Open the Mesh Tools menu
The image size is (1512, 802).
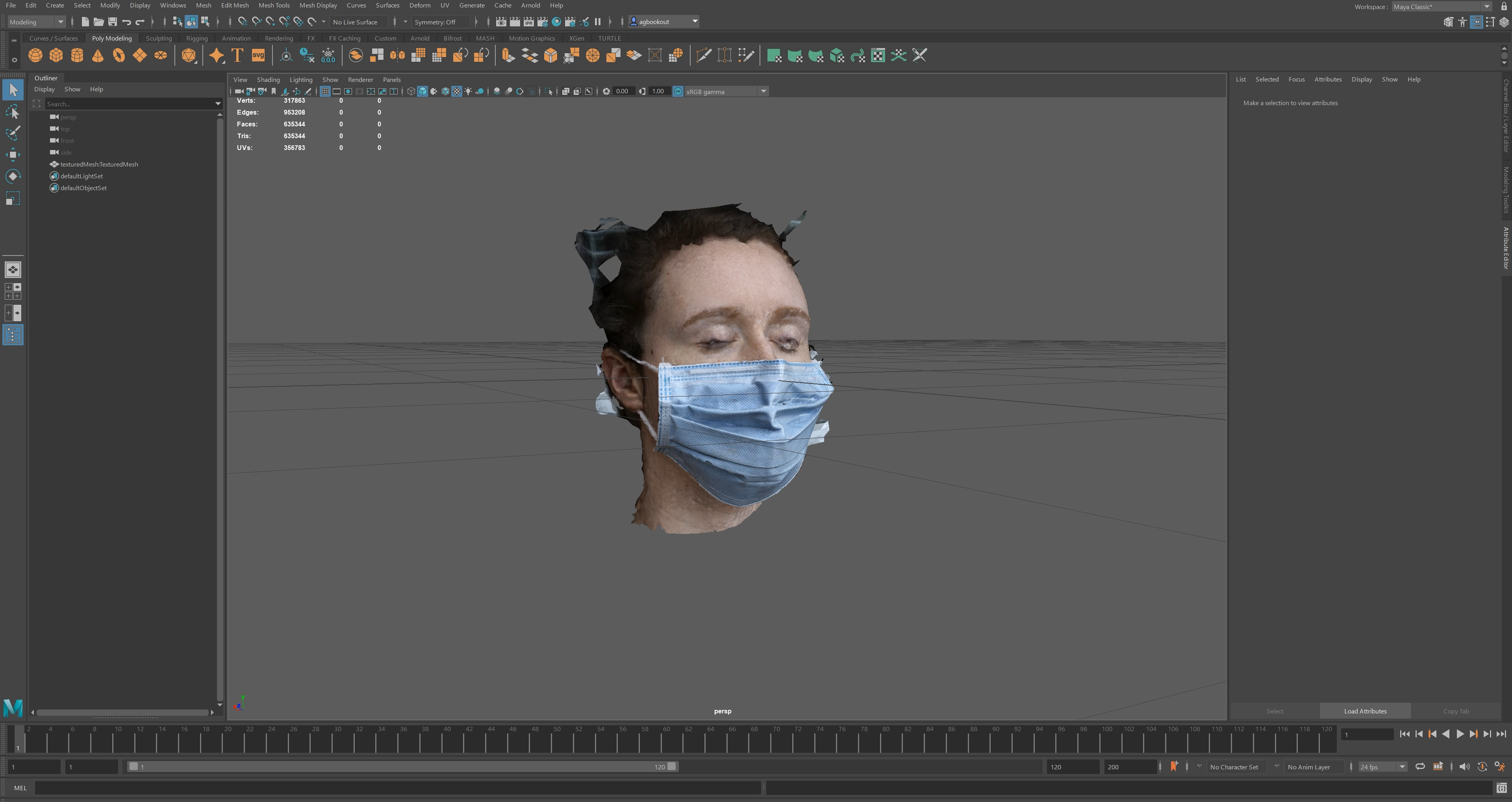(x=274, y=5)
